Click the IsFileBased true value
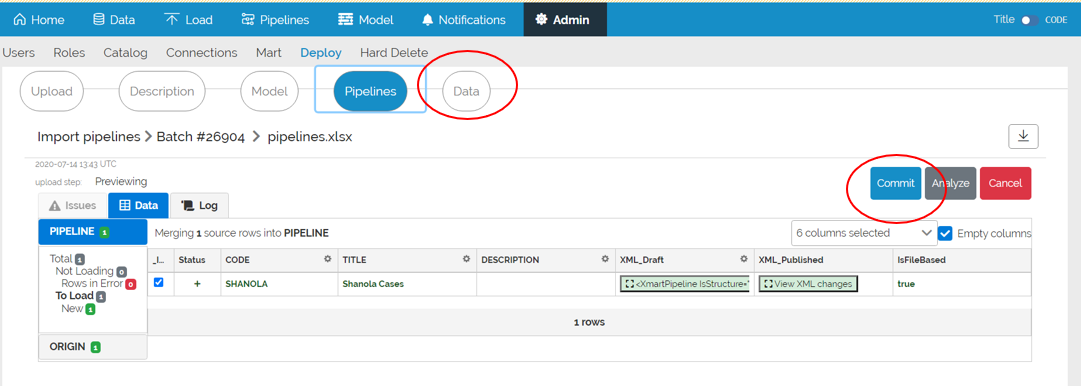The height and width of the screenshot is (386, 1081). (x=907, y=283)
